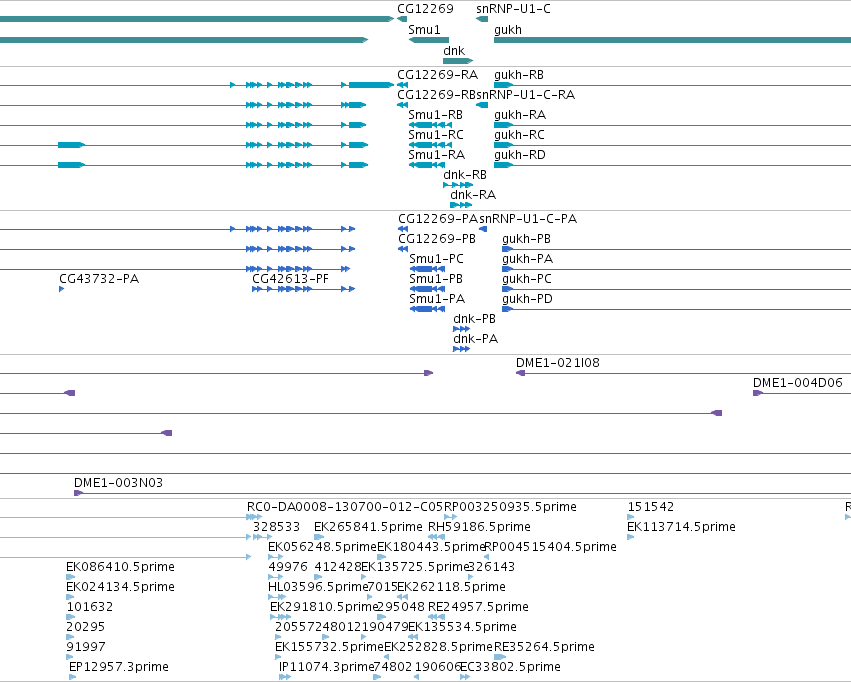Select transcript label gukh-RD

click(519, 155)
